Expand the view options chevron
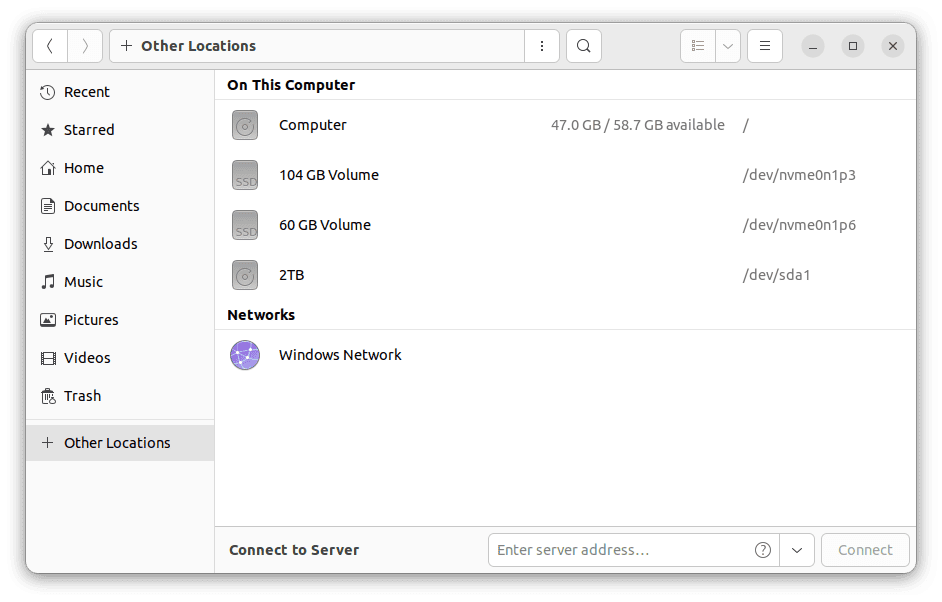Viewport: 942px width, 602px height. [x=727, y=46]
